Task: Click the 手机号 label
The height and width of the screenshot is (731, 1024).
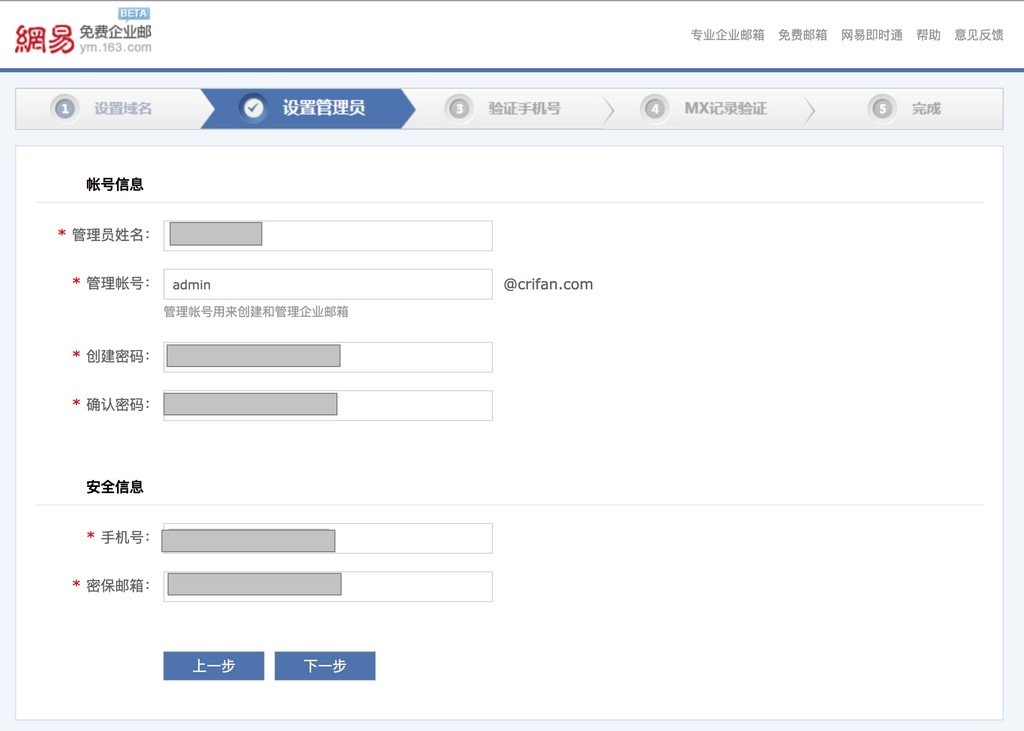Action: pyautogui.click(x=125, y=537)
